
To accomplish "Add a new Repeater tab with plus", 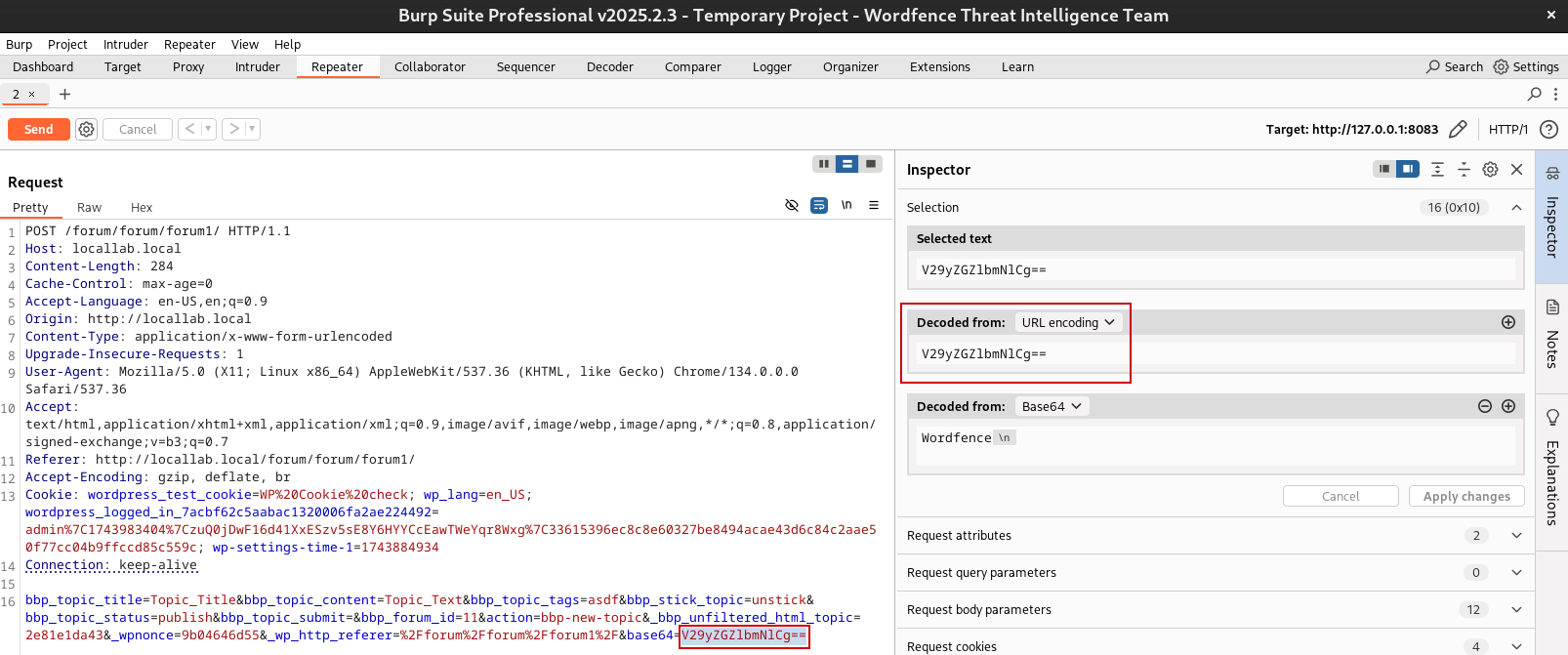I will (x=64, y=94).
